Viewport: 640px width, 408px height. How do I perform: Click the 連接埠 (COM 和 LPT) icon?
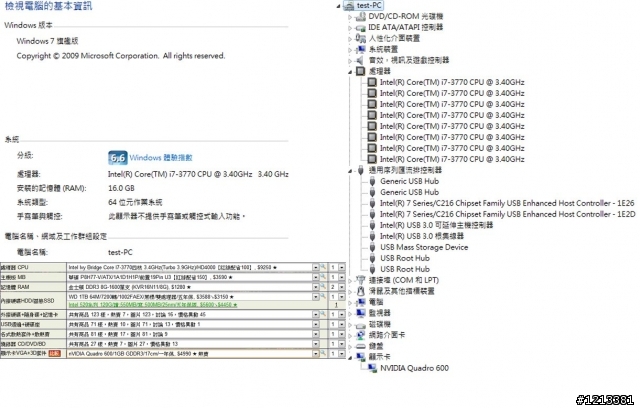tap(360, 280)
